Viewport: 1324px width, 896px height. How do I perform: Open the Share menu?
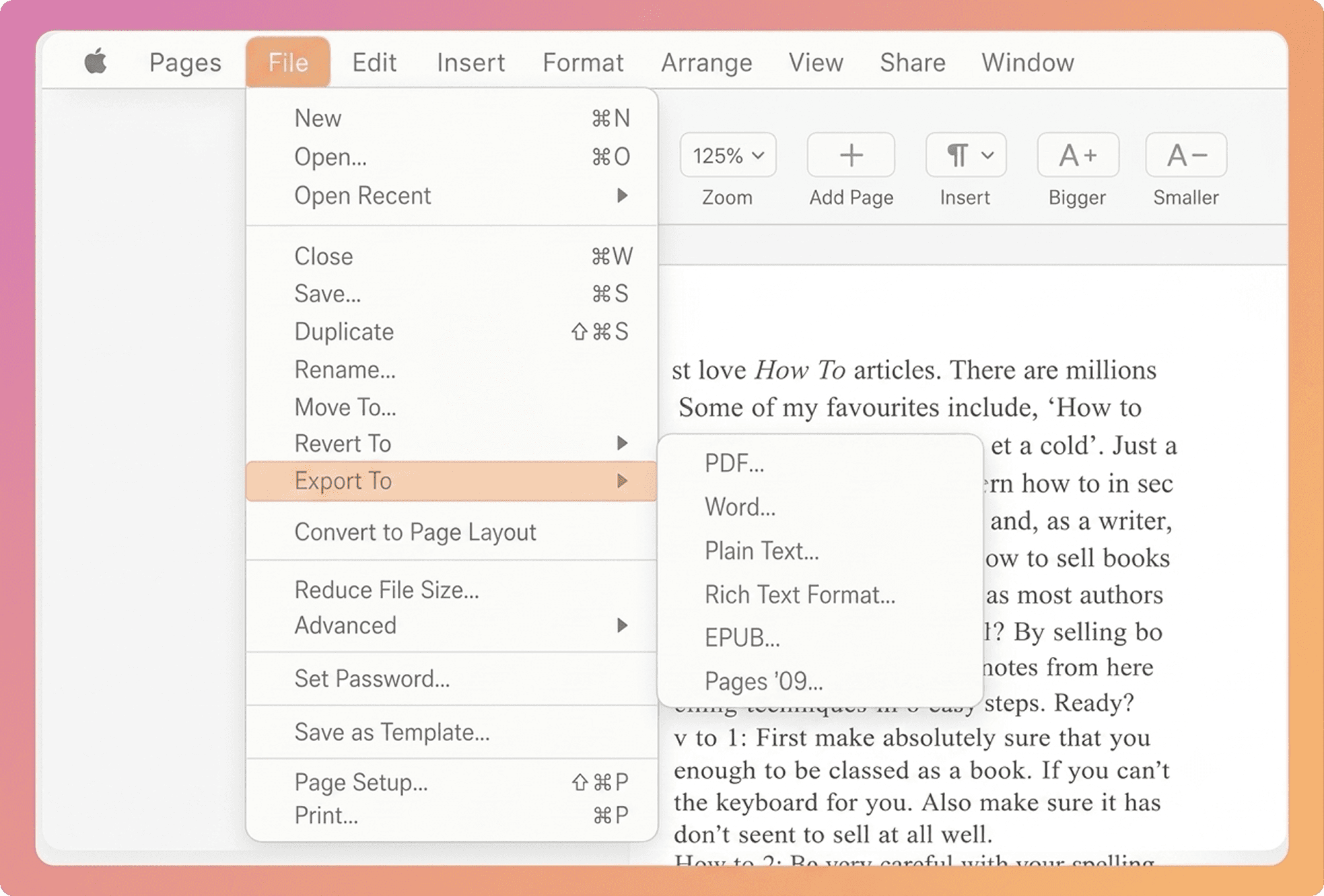pos(913,62)
